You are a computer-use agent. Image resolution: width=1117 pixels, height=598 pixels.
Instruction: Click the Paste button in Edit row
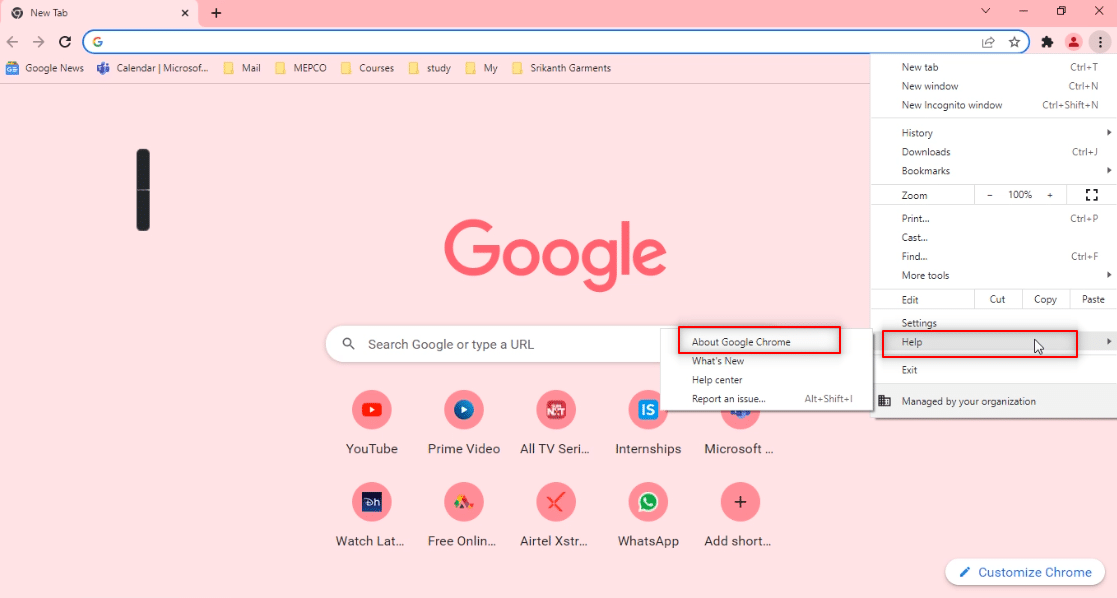point(1093,299)
